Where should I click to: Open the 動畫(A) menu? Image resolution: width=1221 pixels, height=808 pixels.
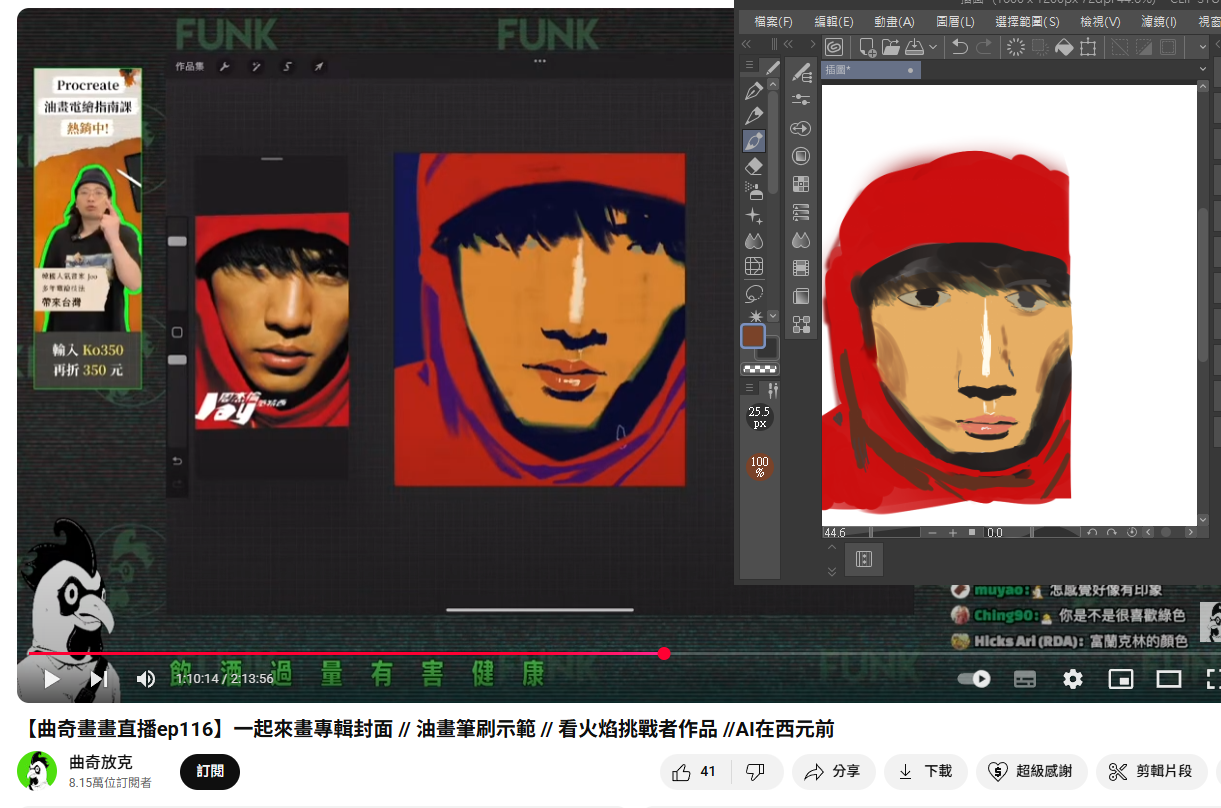coord(894,21)
